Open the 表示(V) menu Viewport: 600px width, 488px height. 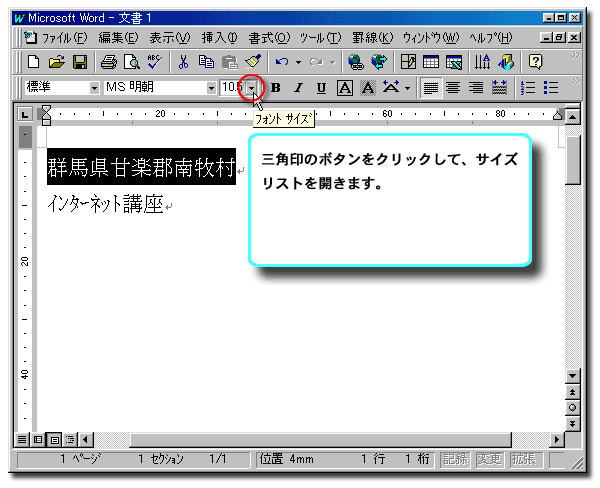(x=169, y=38)
